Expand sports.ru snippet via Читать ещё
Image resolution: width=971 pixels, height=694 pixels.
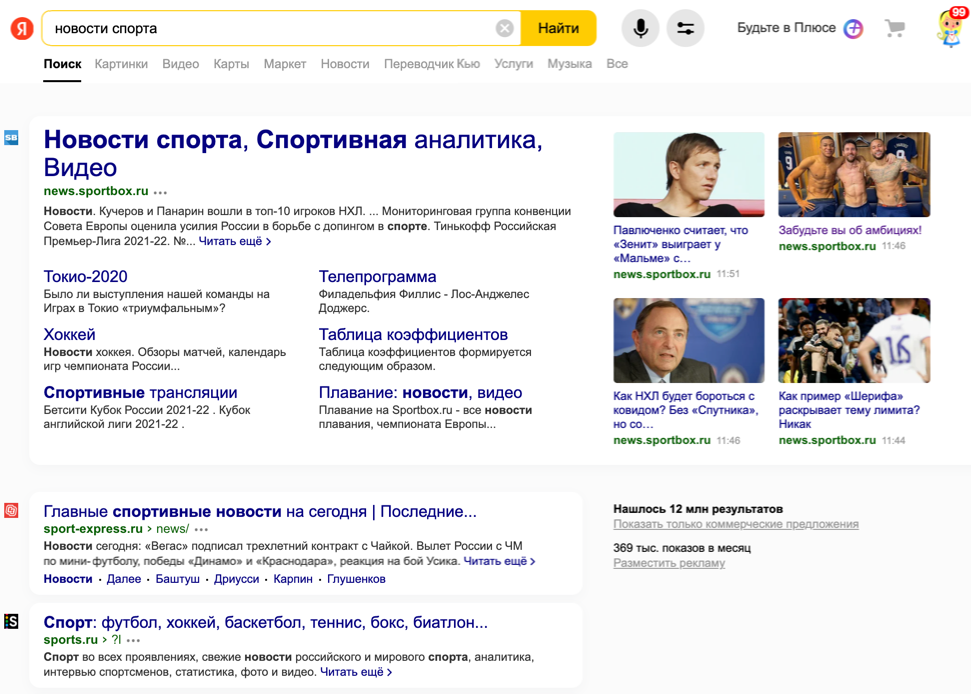356,672
